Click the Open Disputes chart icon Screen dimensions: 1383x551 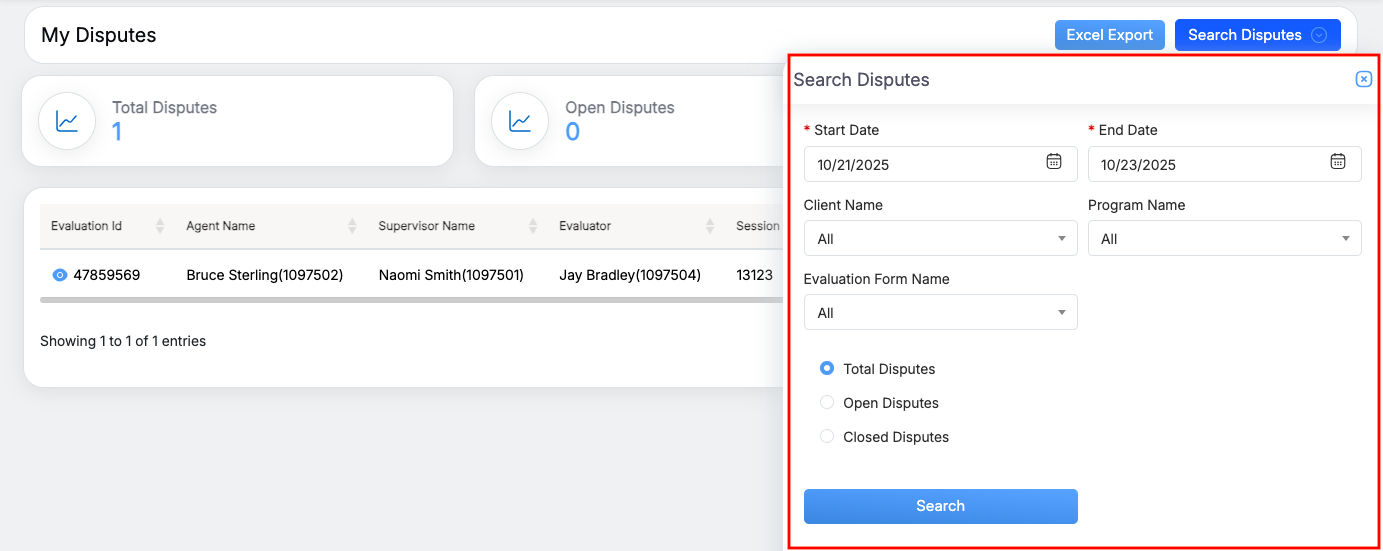tap(520, 122)
